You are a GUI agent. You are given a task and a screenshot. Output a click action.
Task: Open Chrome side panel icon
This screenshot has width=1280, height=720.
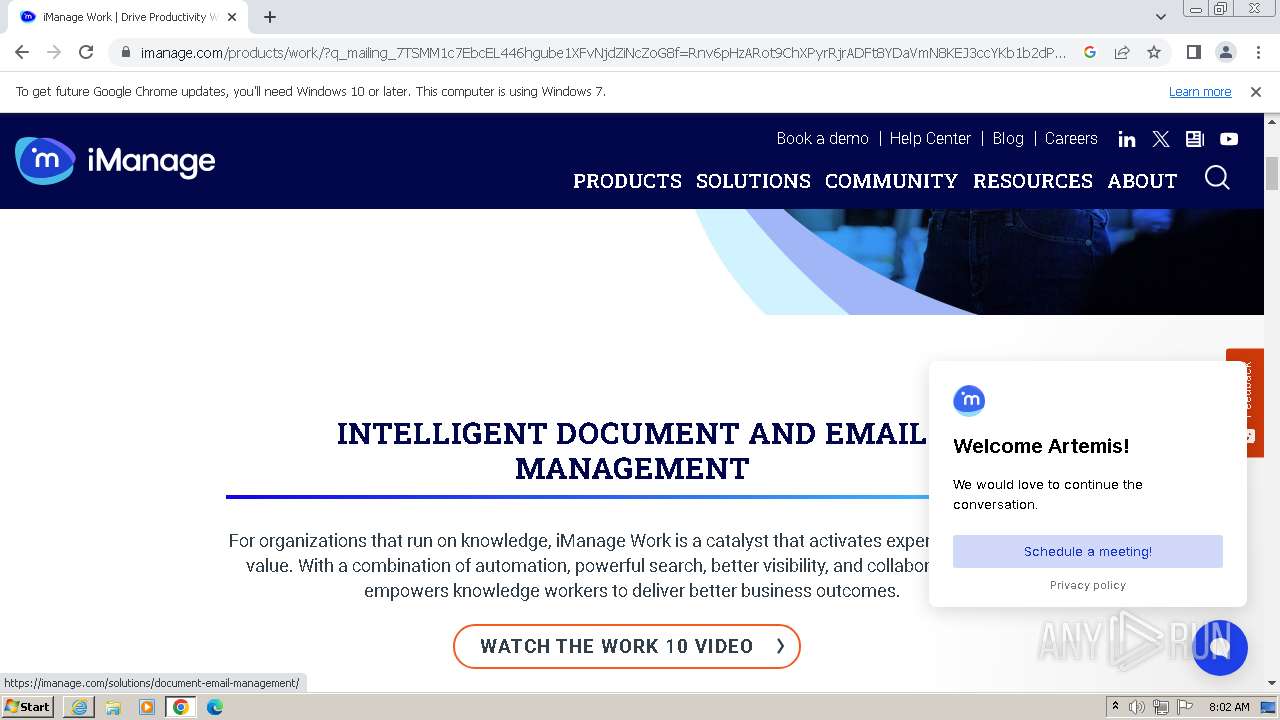pos(1193,52)
